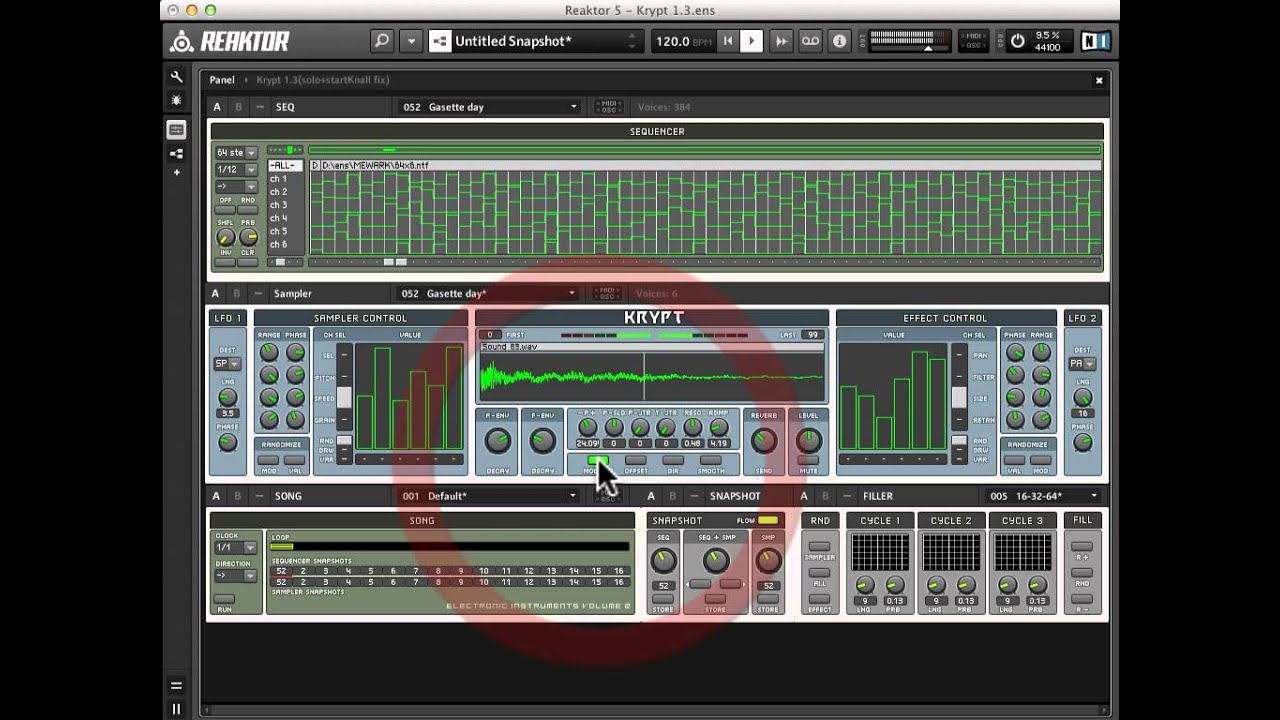Image resolution: width=1280 pixels, height=720 pixels.
Task: Click the R + button in FILL panel
Action: pyautogui.click(x=1083, y=547)
